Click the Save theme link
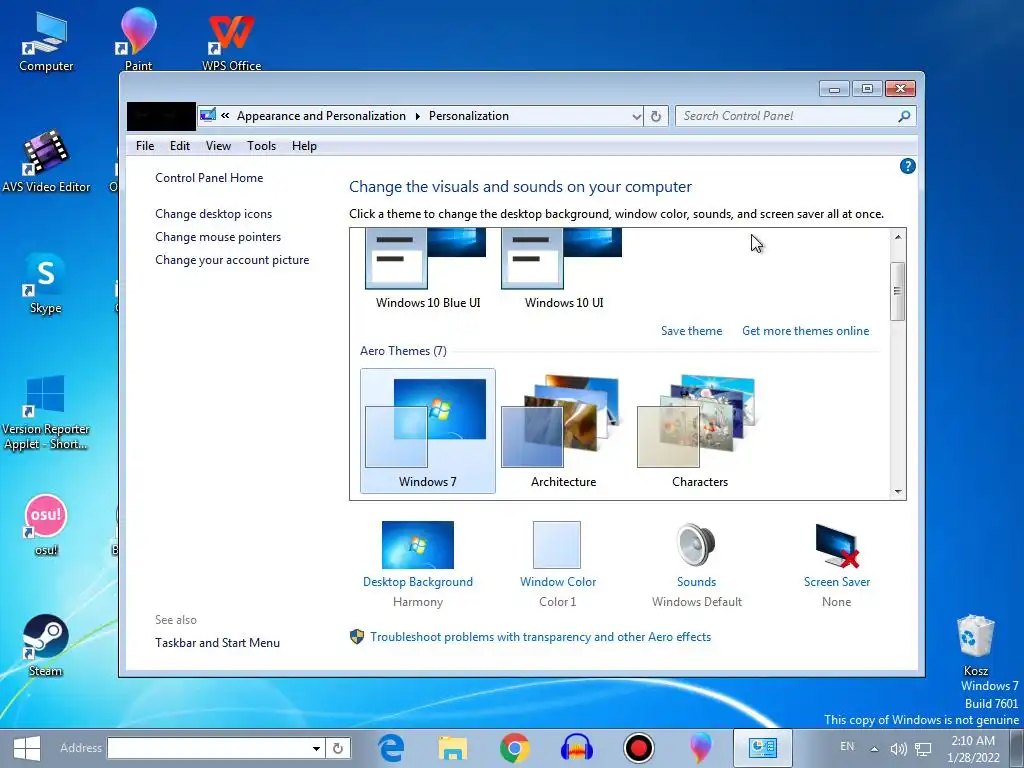The height and width of the screenshot is (768, 1024). [x=691, y=331]
